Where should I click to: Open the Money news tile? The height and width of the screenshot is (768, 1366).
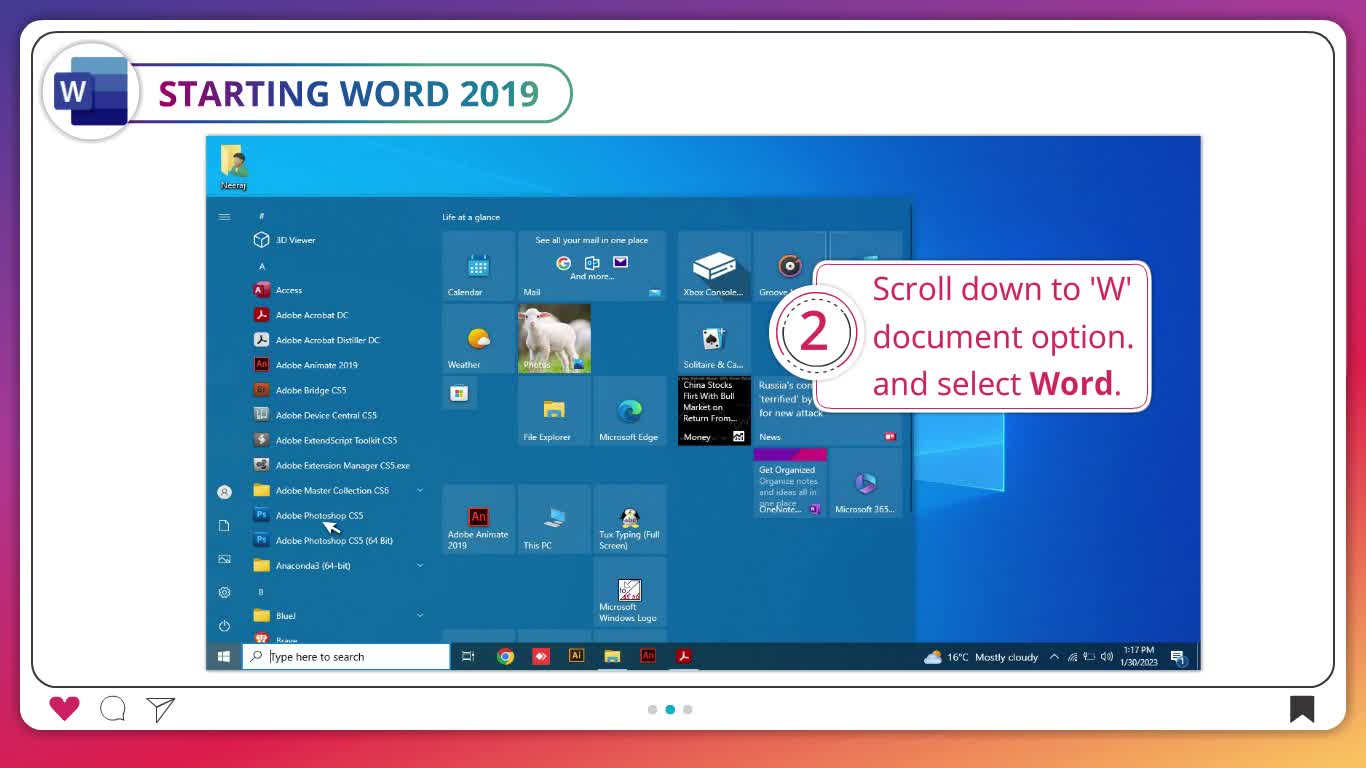click(714, 411)
